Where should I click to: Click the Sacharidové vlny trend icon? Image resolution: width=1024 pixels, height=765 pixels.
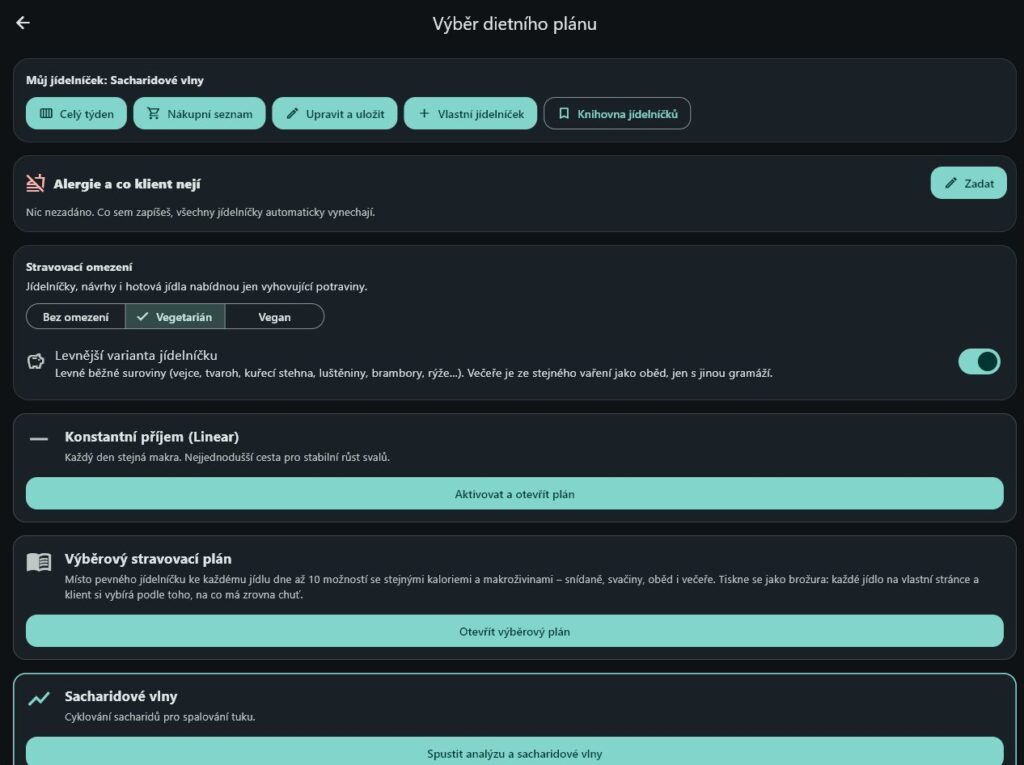[x=39, y=699]
